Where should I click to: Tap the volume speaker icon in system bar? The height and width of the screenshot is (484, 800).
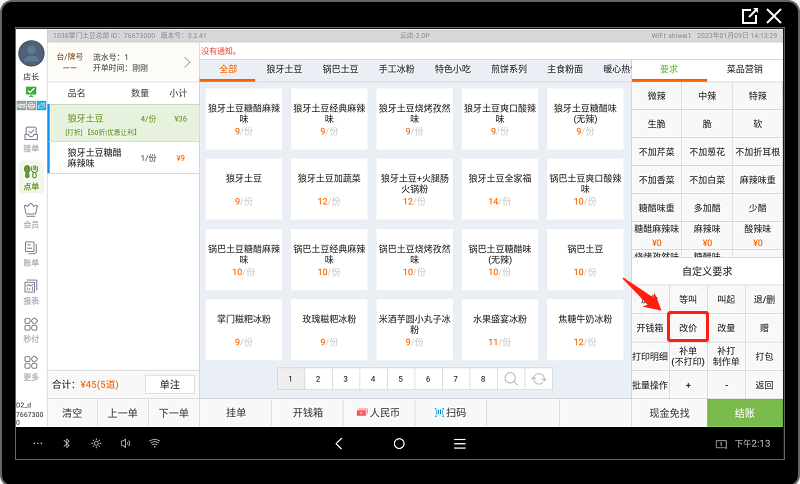[126, 443]
